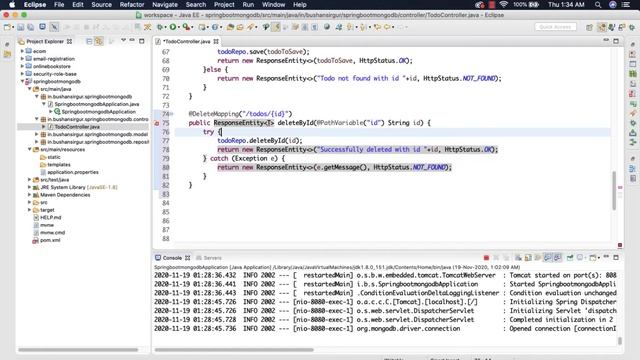Click the Save All toolbar icon
Screen dimensions: 640x360
(x=31, y=27)
